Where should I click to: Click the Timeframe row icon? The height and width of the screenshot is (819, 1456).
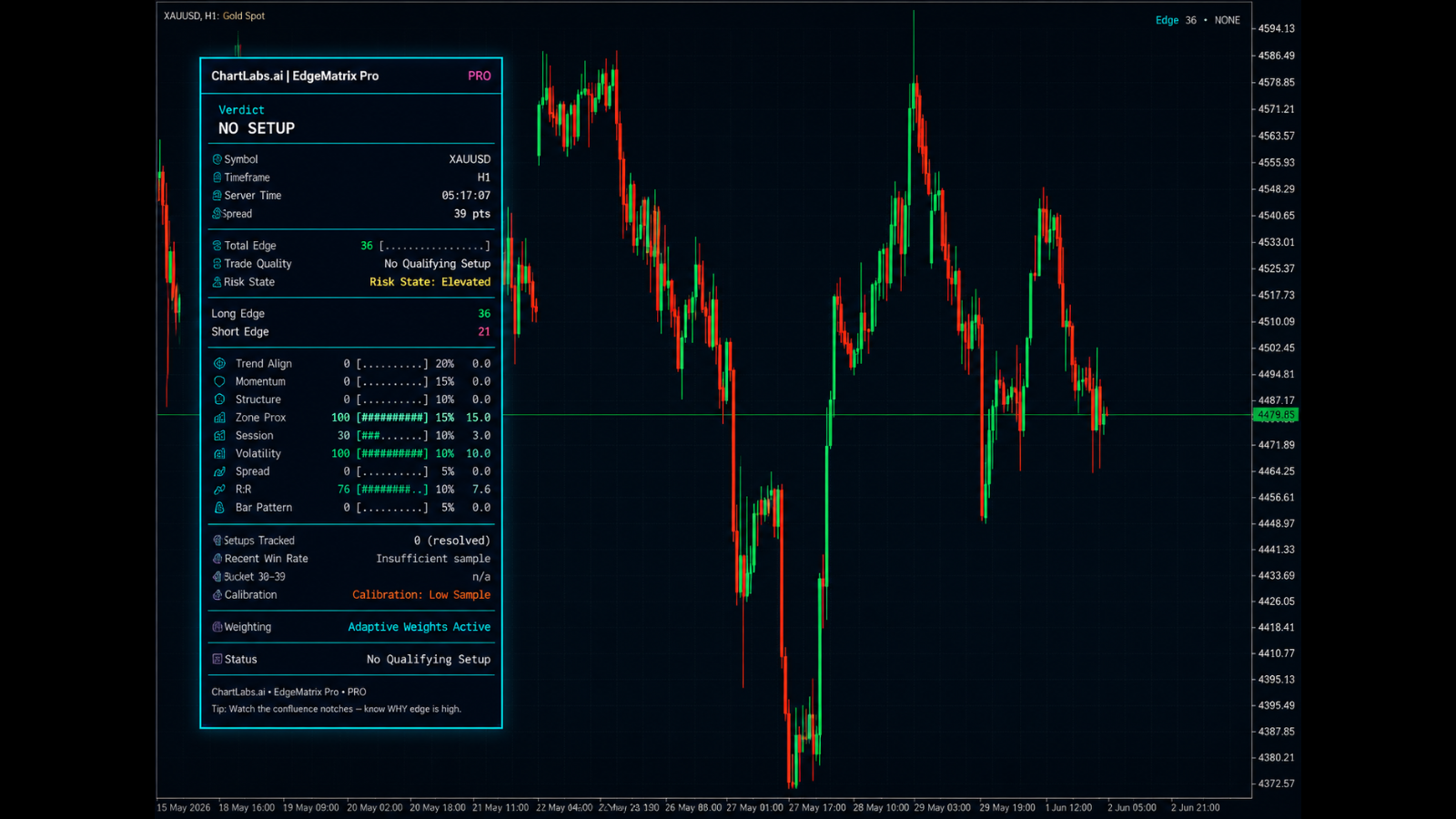click(x=217, y=177)
